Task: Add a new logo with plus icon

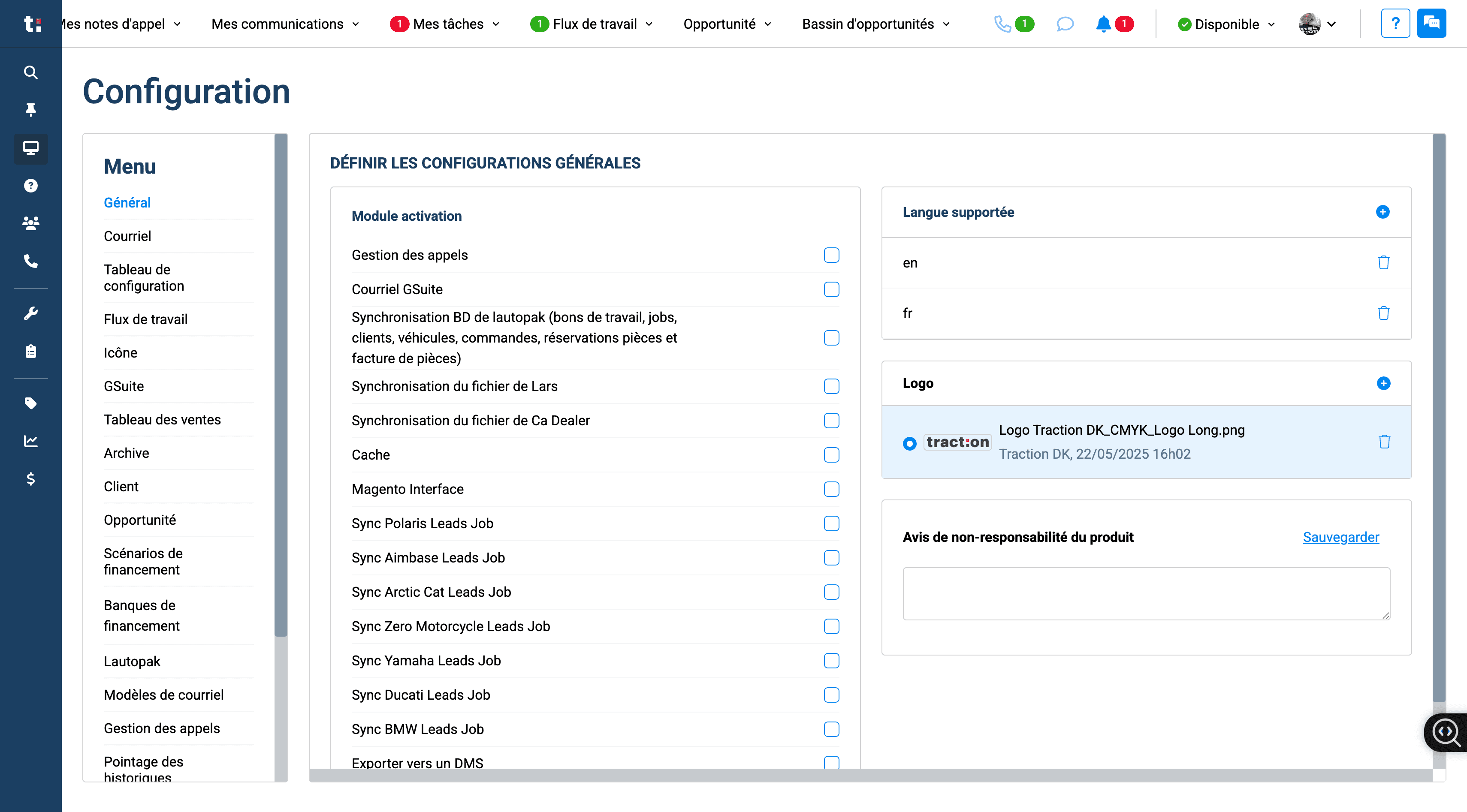Action: point(1383,383)
